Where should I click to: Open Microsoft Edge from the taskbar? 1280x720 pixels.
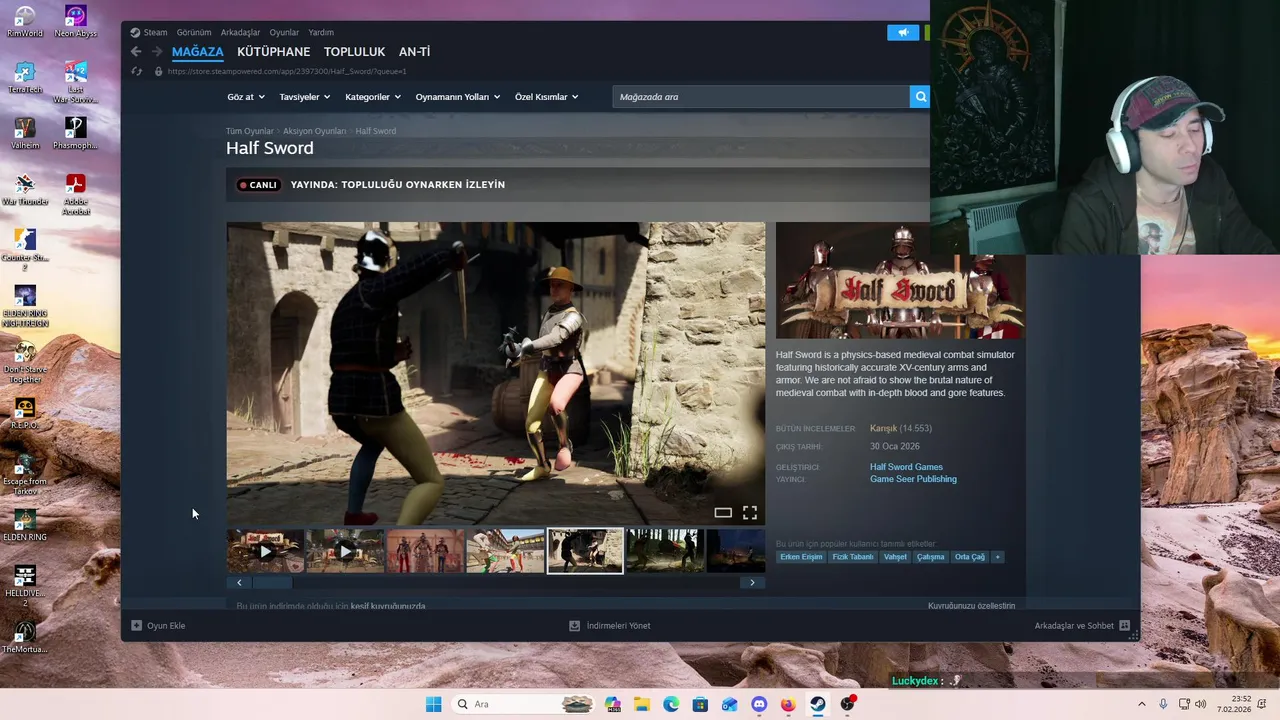(x=671, y=704)
